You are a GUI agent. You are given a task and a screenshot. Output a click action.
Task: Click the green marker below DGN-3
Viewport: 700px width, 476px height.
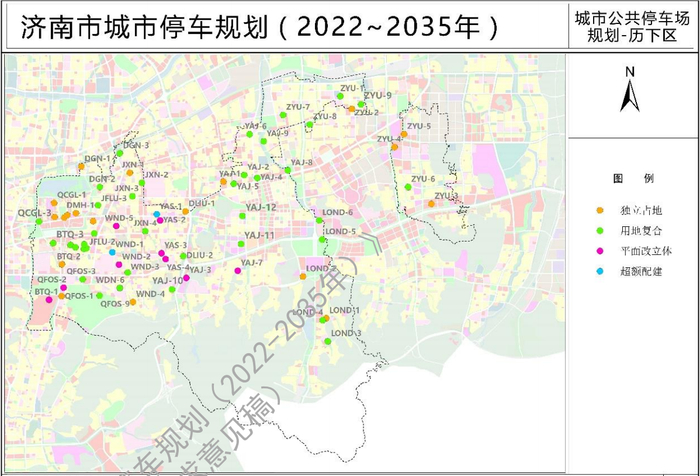click(120, 153)
